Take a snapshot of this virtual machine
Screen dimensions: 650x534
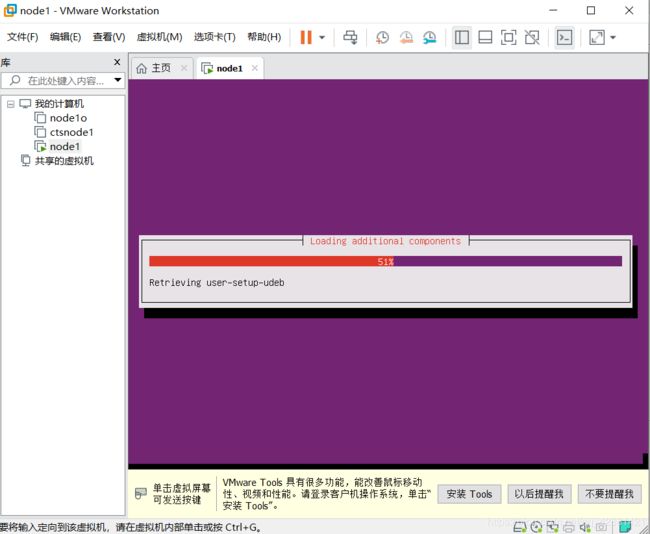tap(382, 37)
